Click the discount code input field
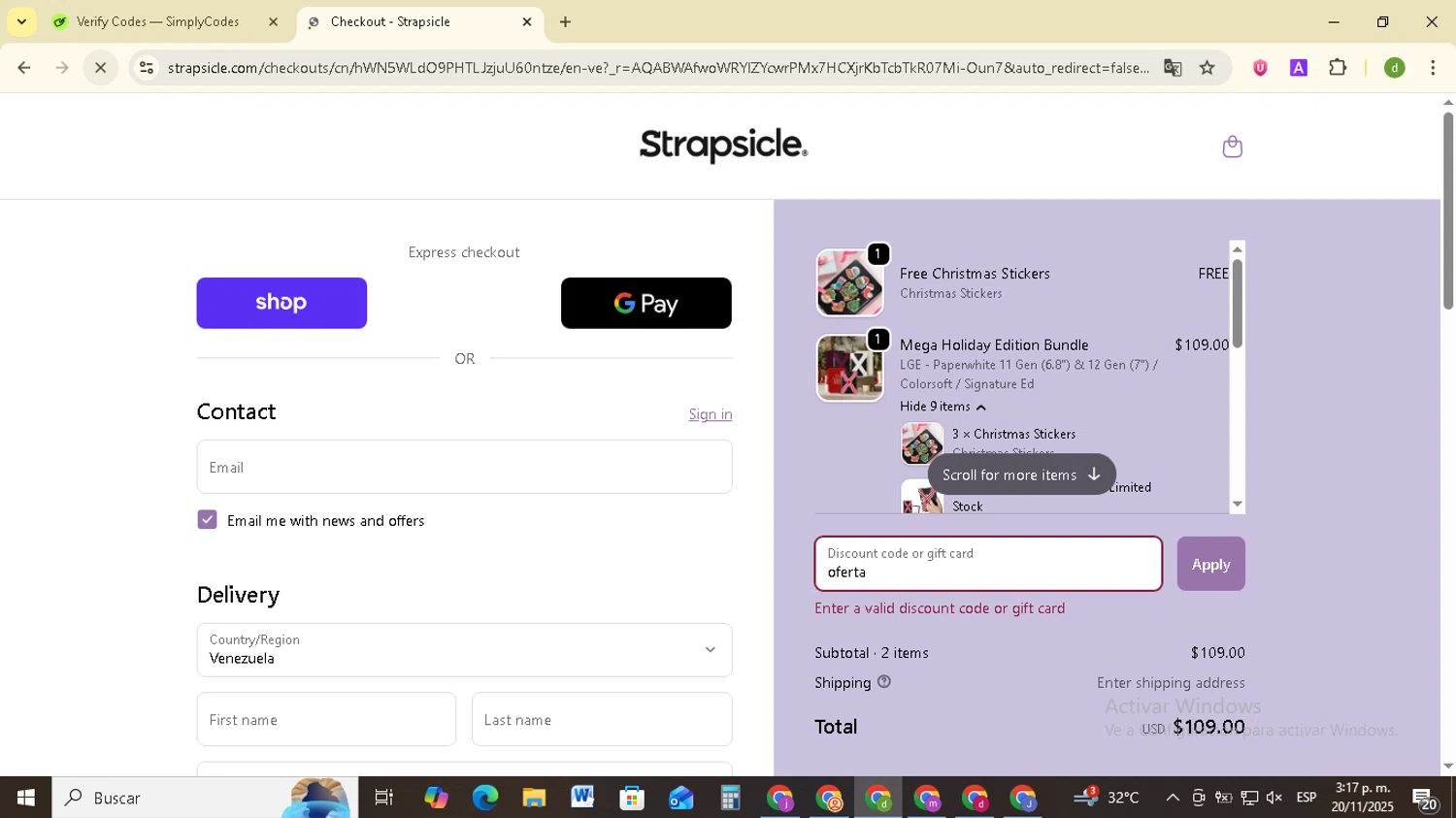Screen dimensions: 1456x818 click(x=988, y=564)
